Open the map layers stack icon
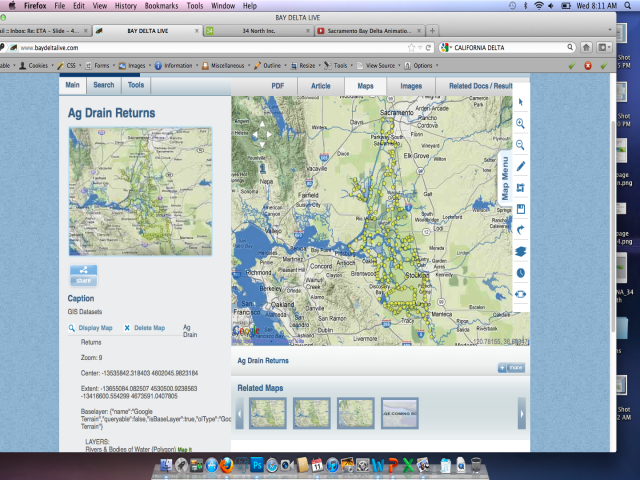640x480 pixels. click(520, 251)
